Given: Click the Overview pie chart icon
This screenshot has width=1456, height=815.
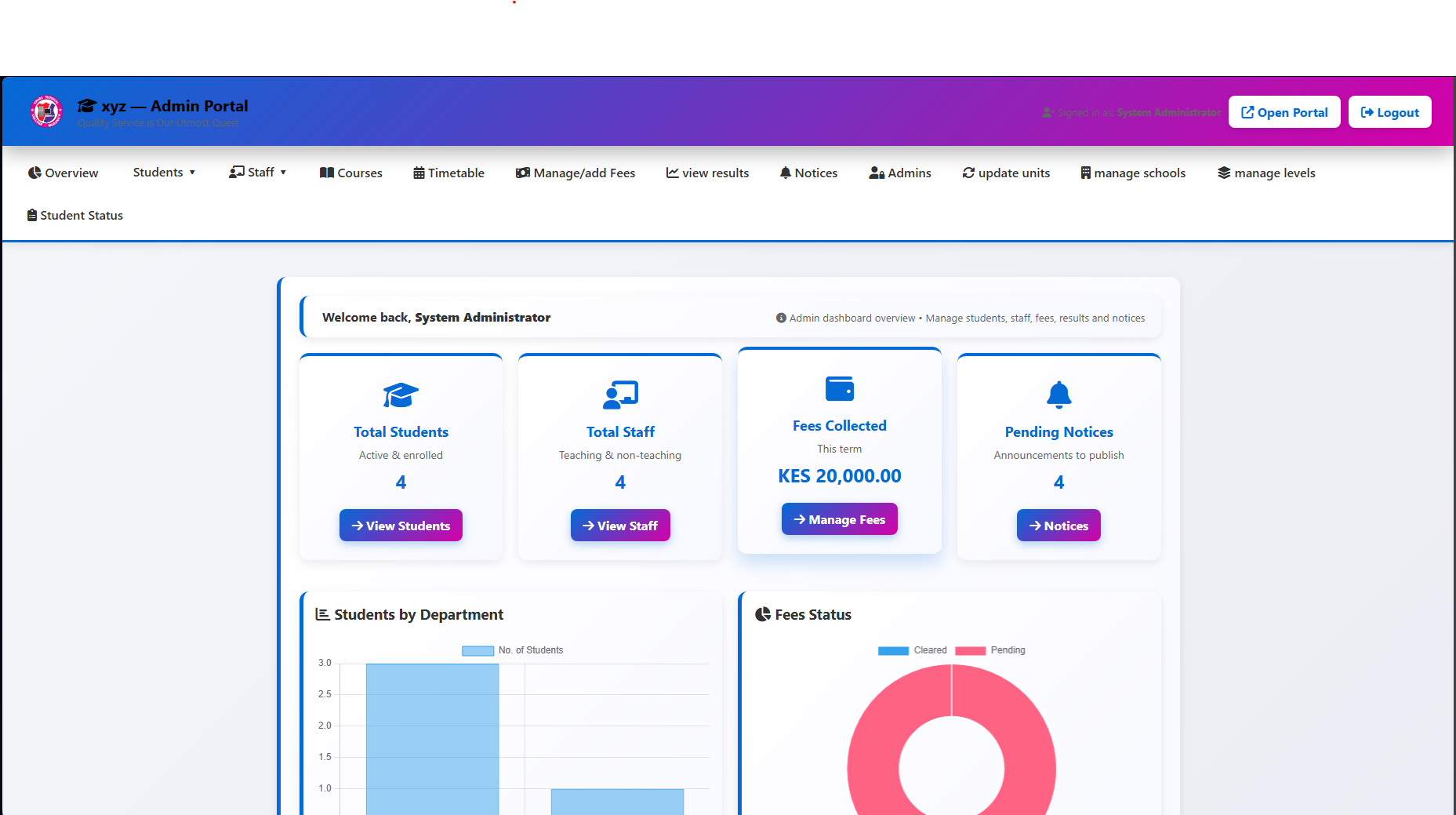Looking at the screenshot, I should pyautogui.click(x=34, y=173).
